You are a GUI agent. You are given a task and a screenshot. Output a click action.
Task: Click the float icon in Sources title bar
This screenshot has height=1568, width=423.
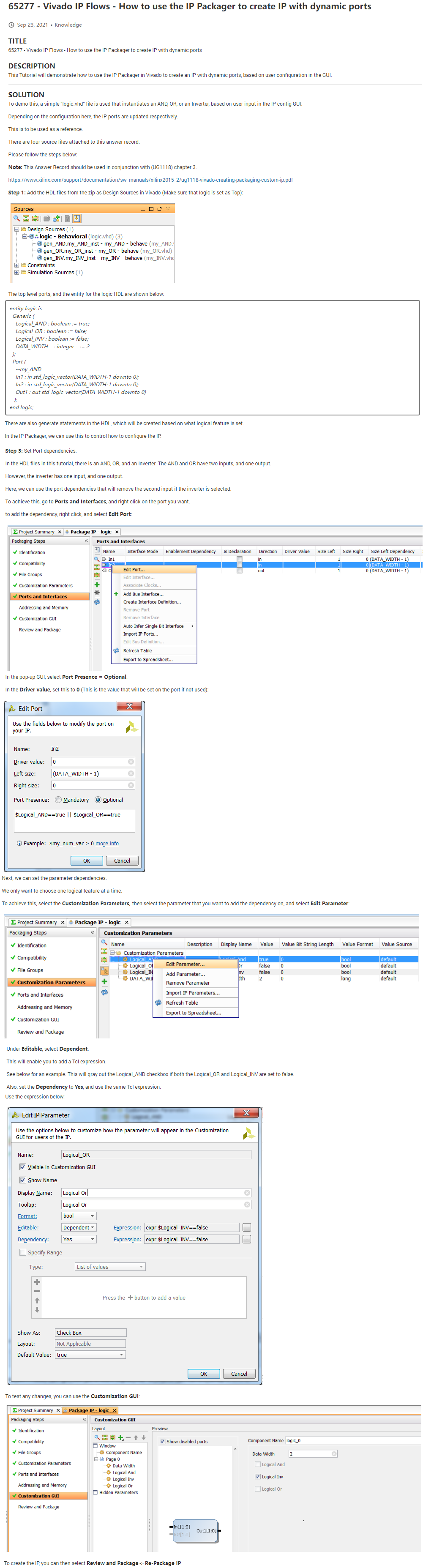click(x=159, y=209)
